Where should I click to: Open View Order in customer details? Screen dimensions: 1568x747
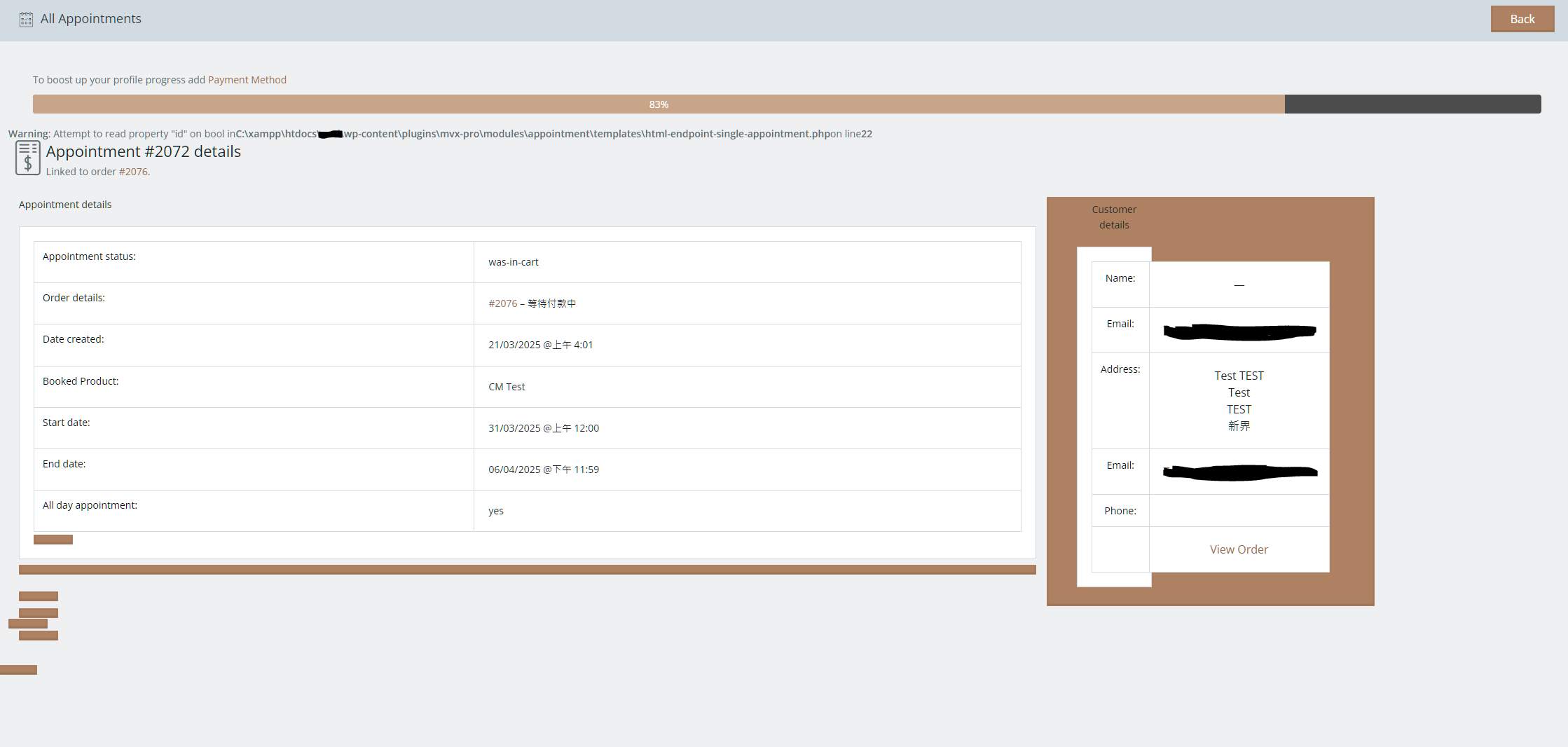(1238, 549)
